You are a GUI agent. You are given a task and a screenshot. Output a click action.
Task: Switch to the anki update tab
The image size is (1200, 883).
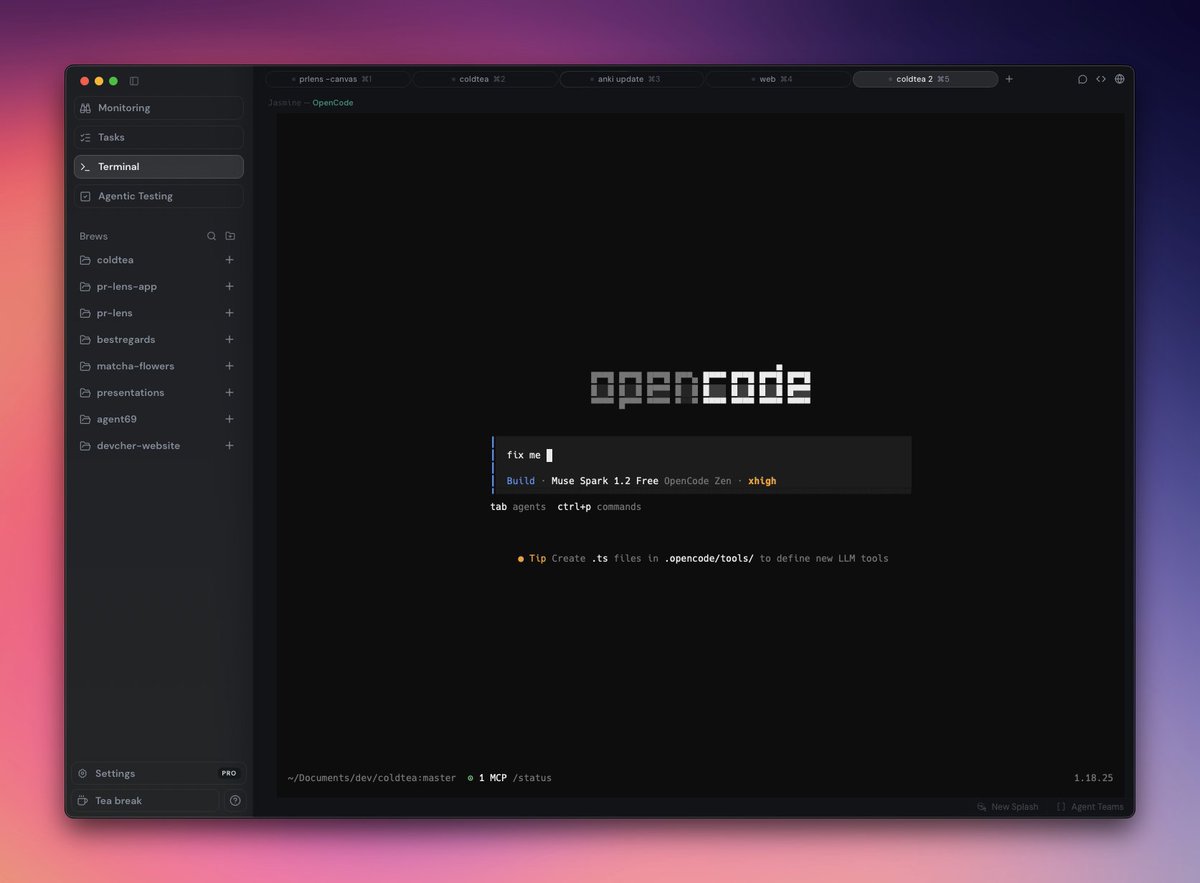tap(632, 79)
